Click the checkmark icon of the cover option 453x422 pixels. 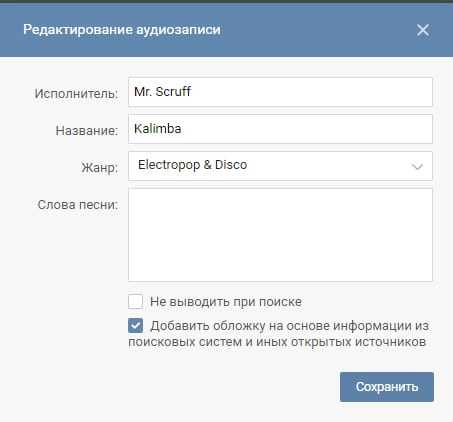coord(135,325)
